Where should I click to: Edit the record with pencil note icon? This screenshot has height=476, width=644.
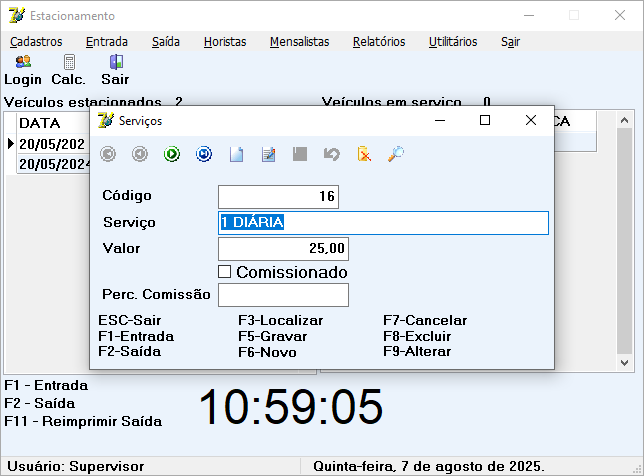click(268, 154)
